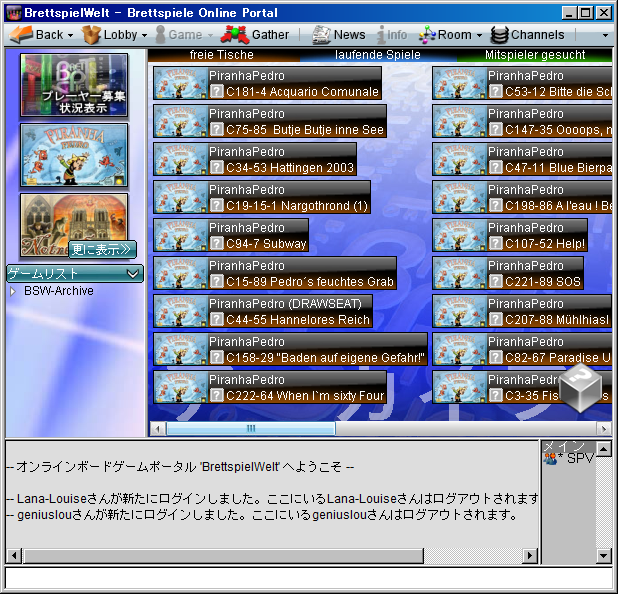Click the Room molecule icon

(x=427, y=35)
